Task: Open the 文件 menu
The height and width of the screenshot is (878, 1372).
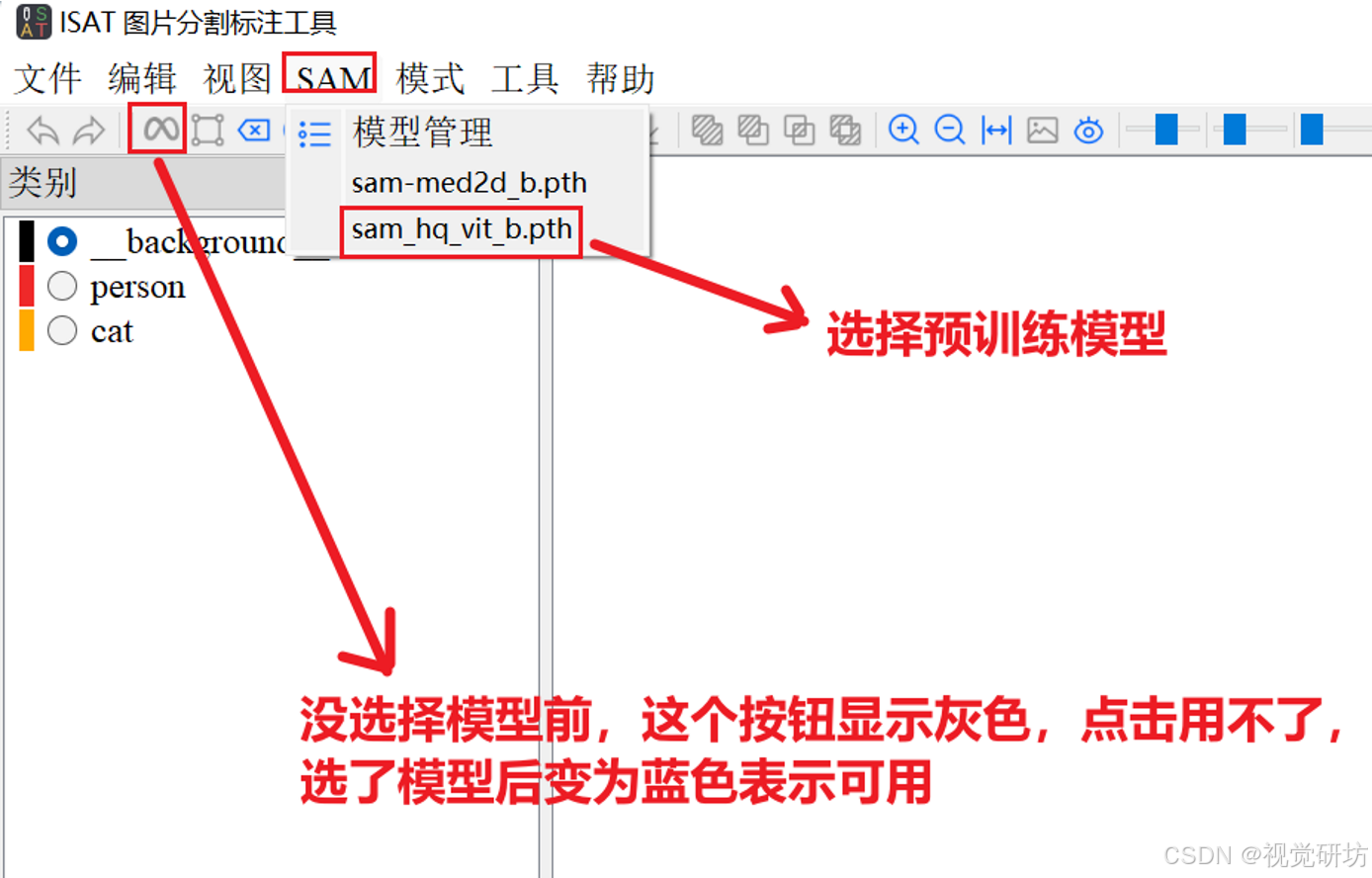Action: pyautogui.click(x=47, y=78)
